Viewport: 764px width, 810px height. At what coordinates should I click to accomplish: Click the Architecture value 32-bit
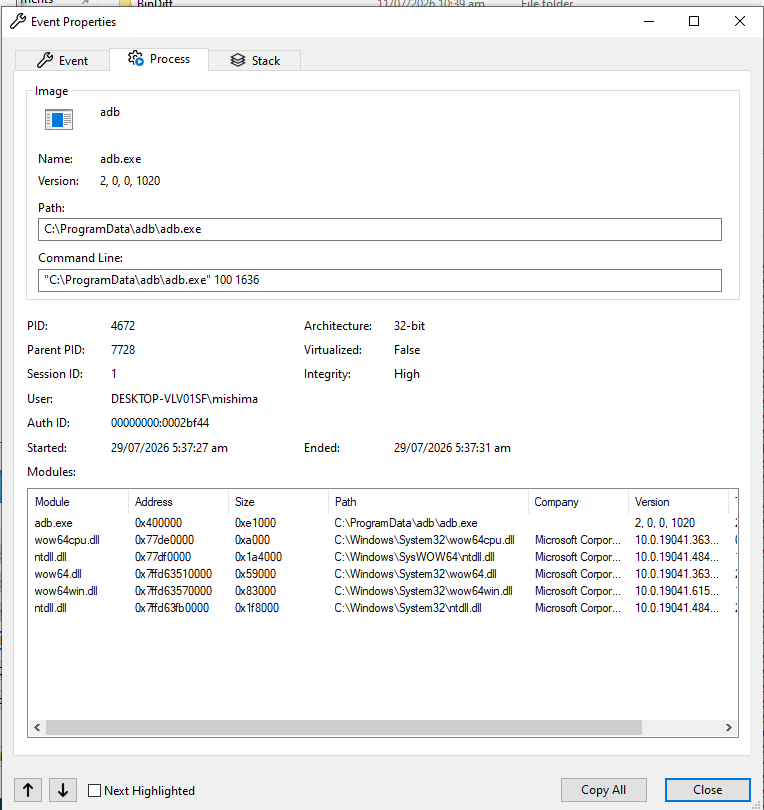click(409, 326)
